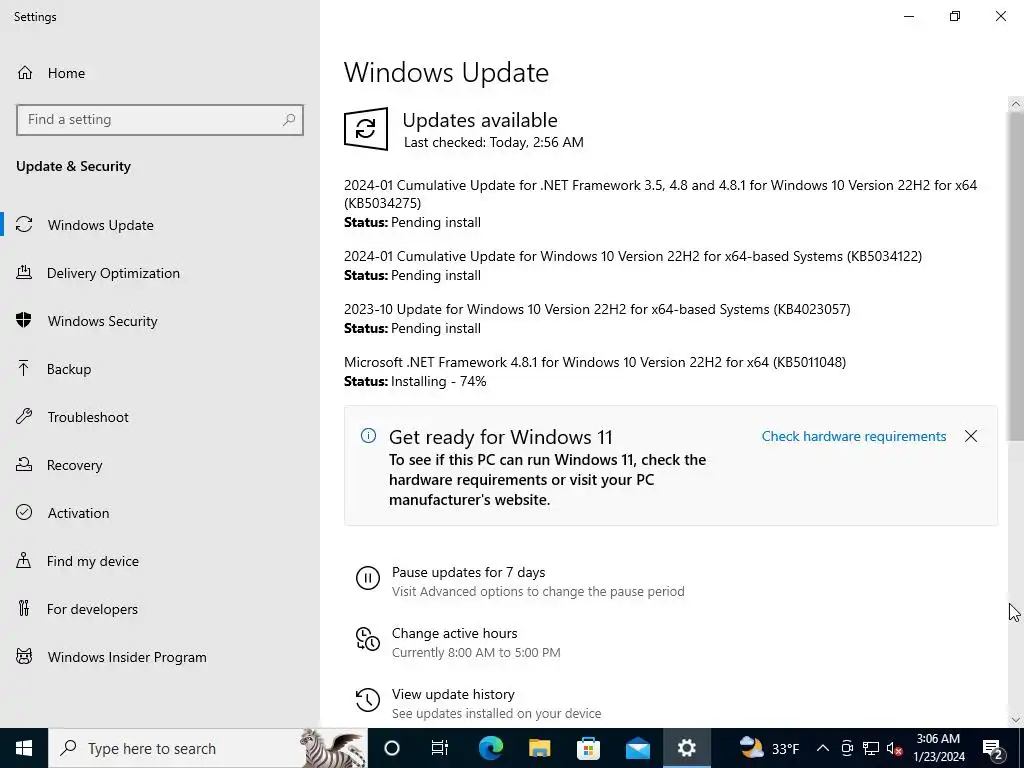This screenshot has height=768, width=1024.
Task: Open Delivery Optimization settings
Action: 159,273
